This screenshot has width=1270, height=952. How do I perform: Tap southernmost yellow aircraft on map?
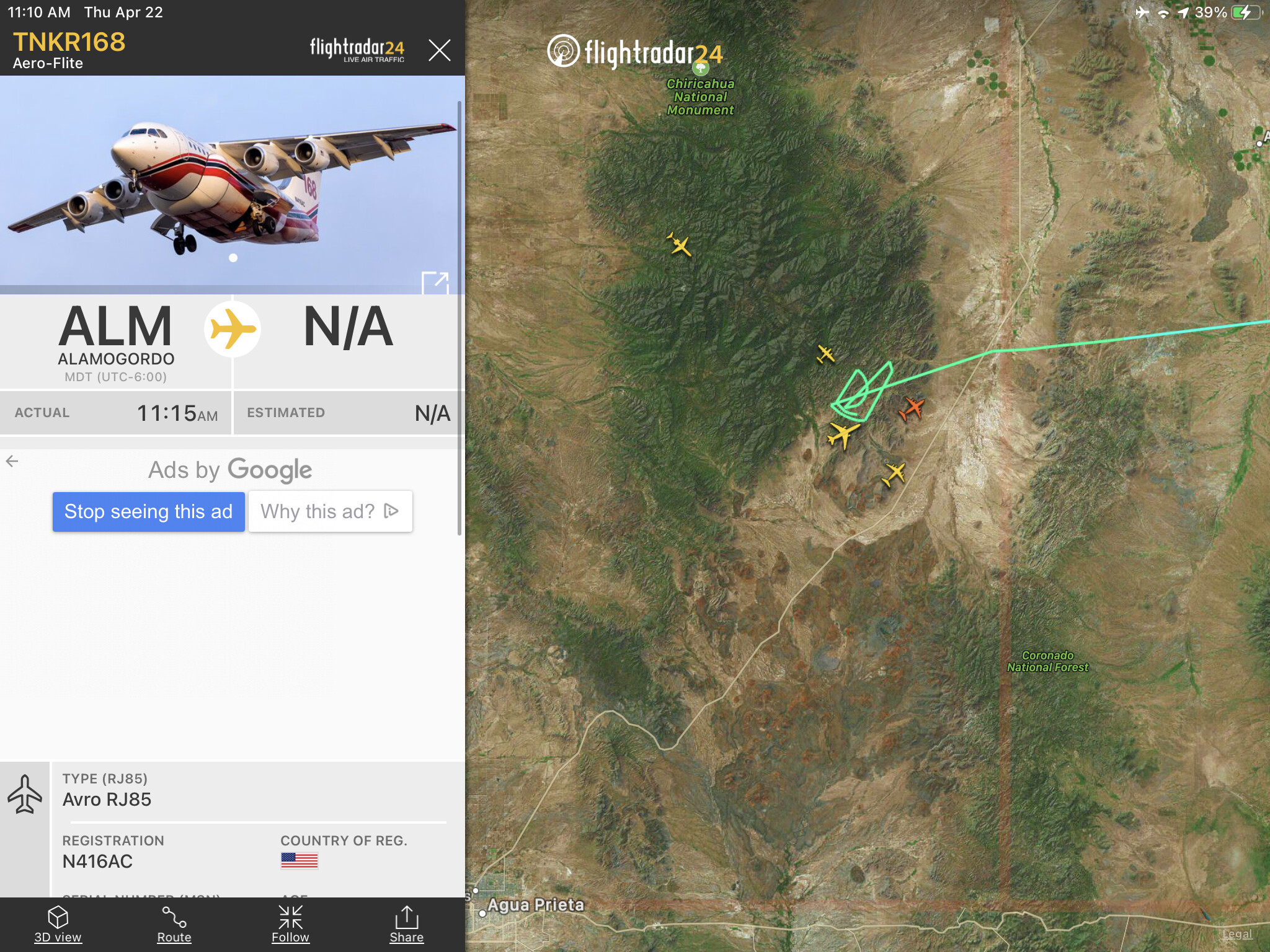[x=894, y=474]
